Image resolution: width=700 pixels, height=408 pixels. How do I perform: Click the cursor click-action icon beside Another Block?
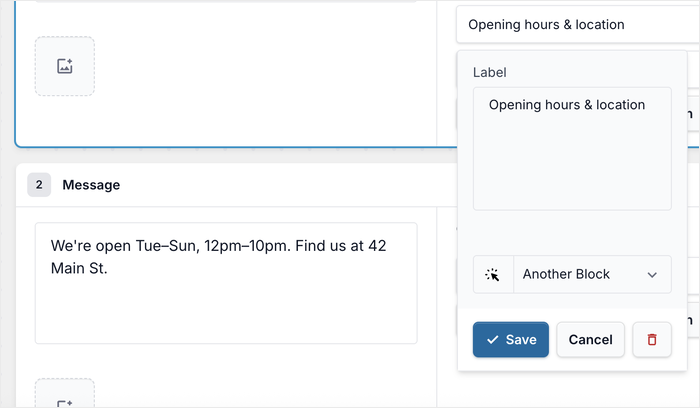point(493,275)
